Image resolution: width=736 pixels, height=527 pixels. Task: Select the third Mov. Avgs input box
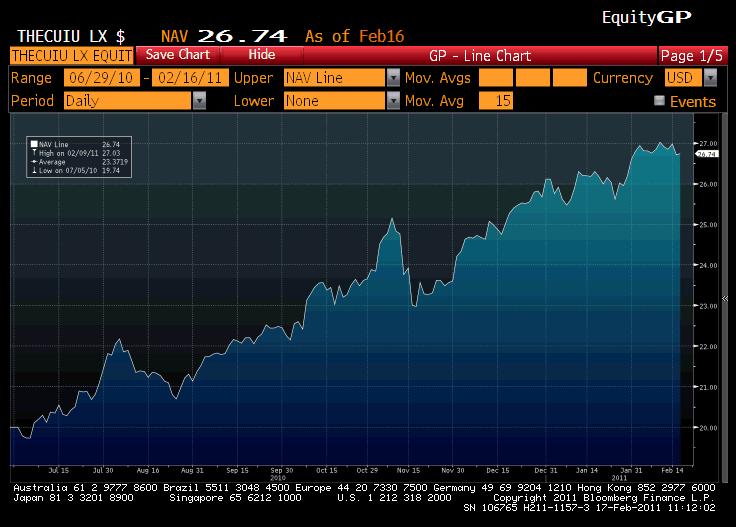coord(570,77)
